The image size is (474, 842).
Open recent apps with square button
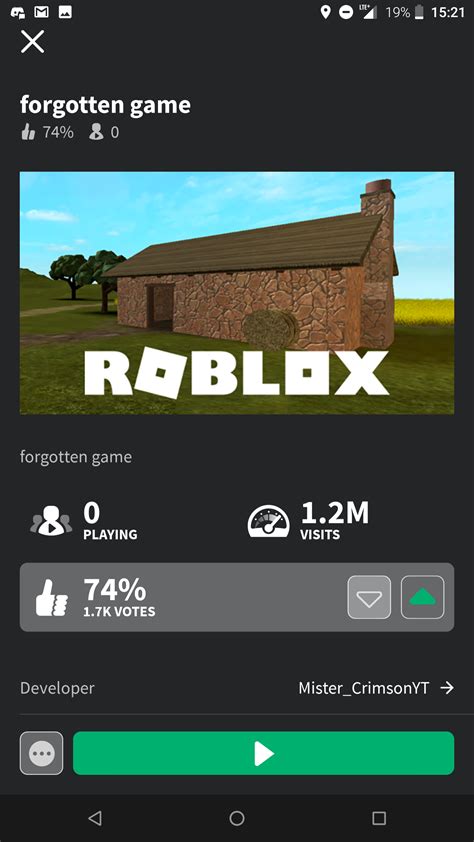pos(379,818)
